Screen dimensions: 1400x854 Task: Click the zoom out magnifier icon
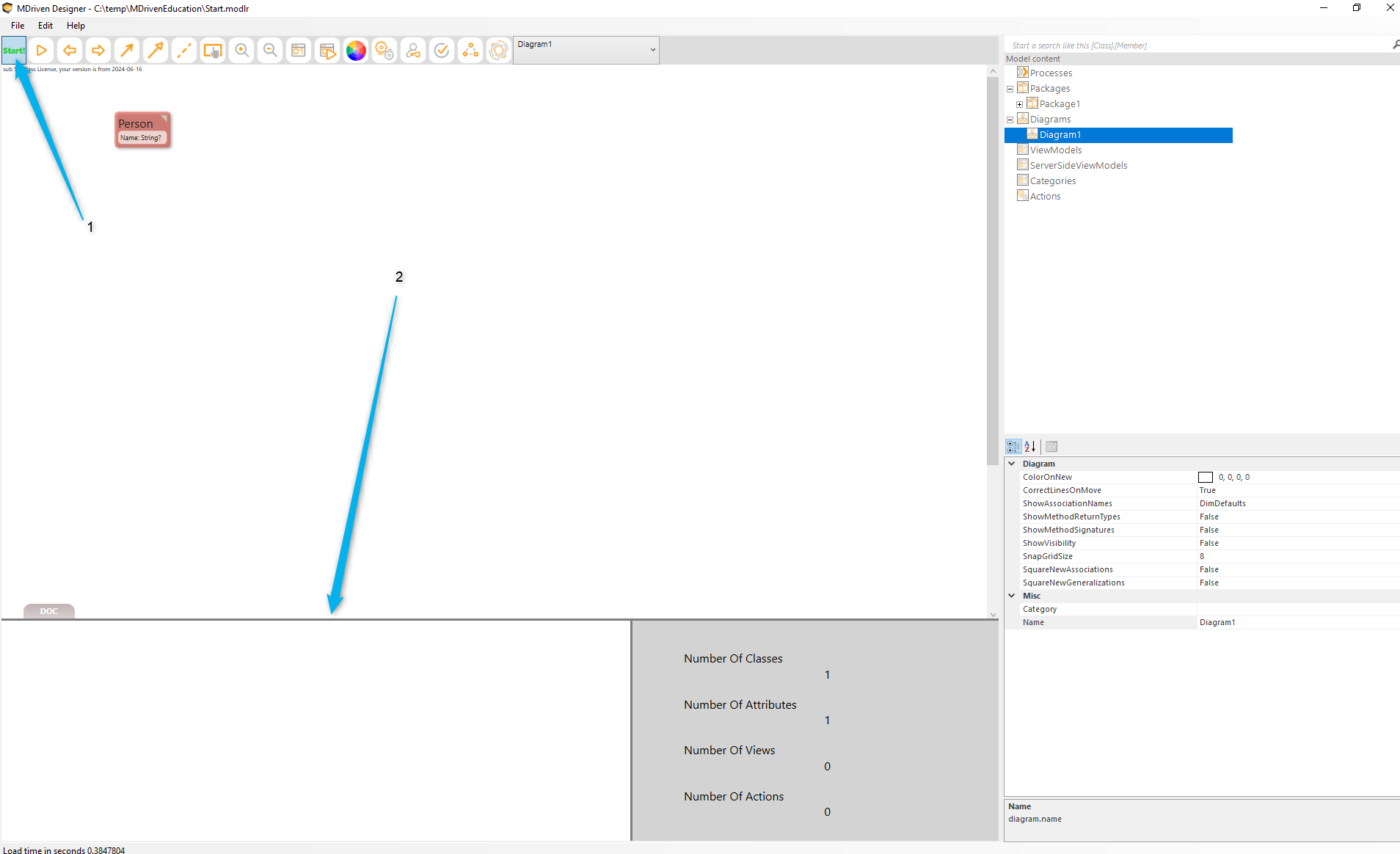tap(270, 51)
